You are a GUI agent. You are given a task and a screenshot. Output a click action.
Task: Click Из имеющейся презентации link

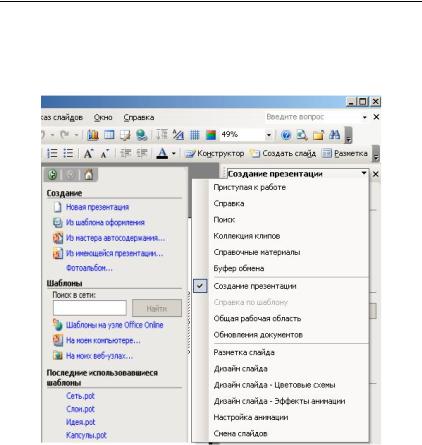(x=114, y=253)
